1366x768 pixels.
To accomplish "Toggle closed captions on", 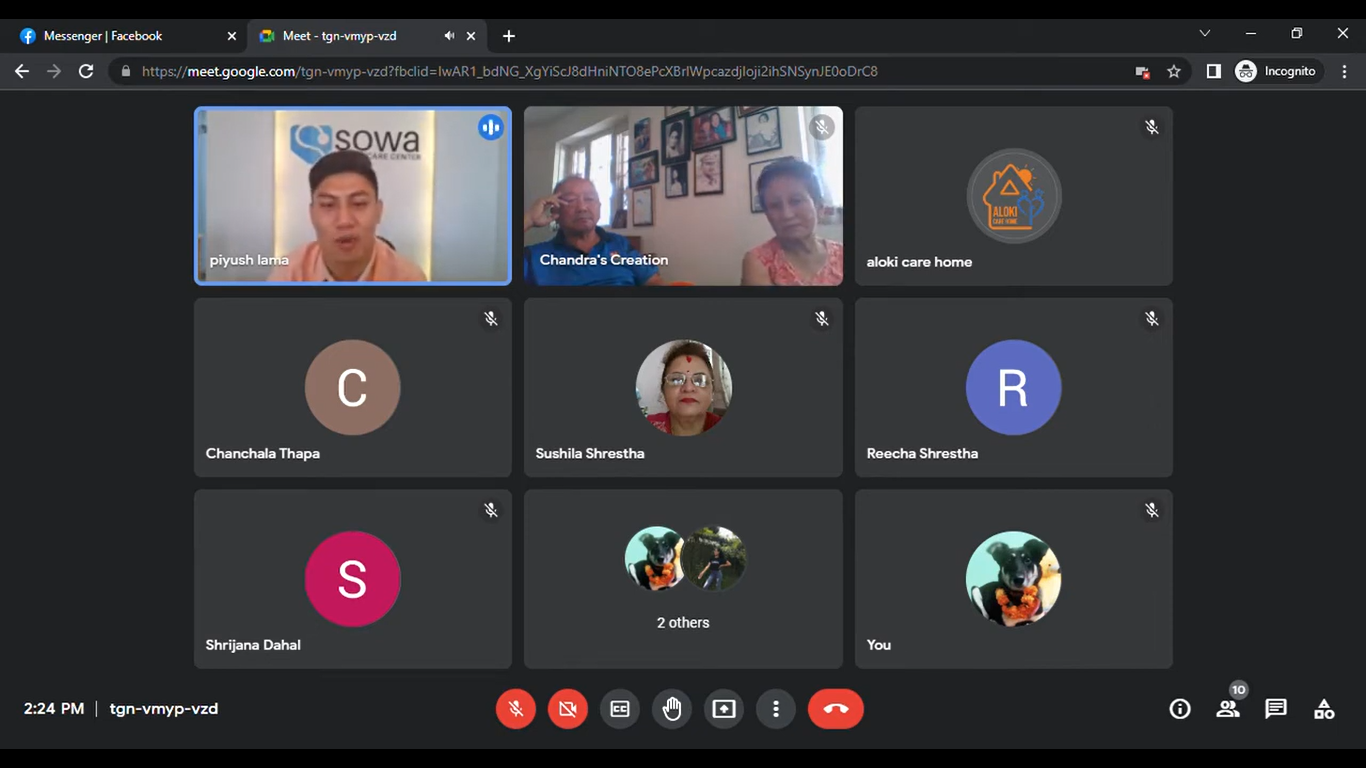I will coord(620,709).
